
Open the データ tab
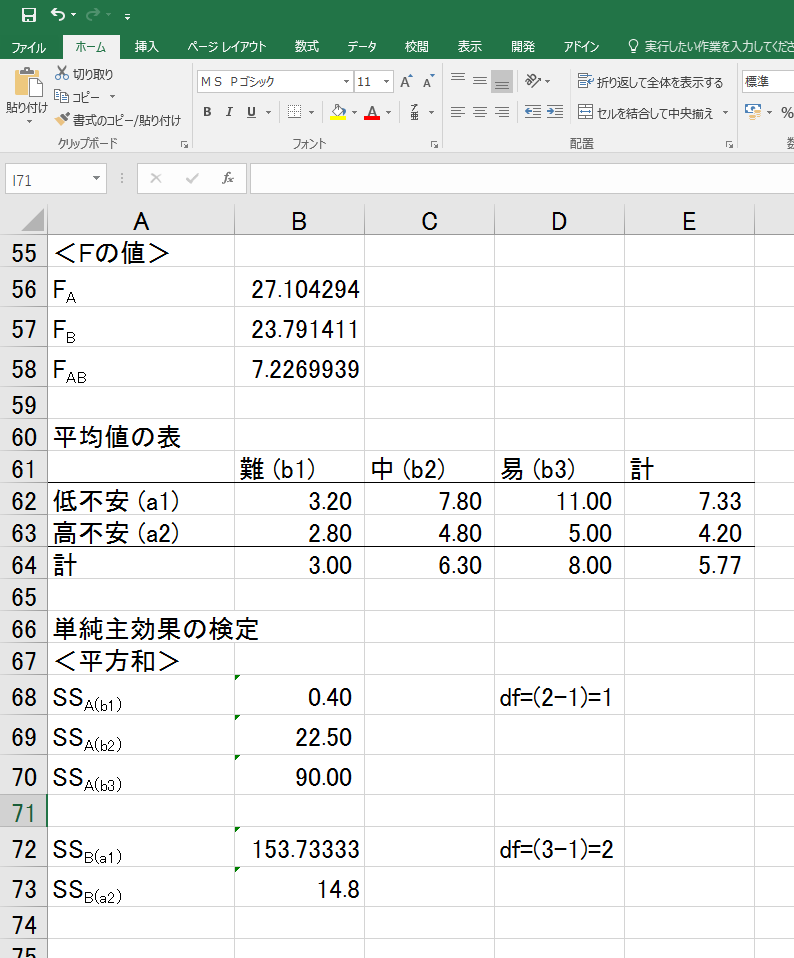362,47
